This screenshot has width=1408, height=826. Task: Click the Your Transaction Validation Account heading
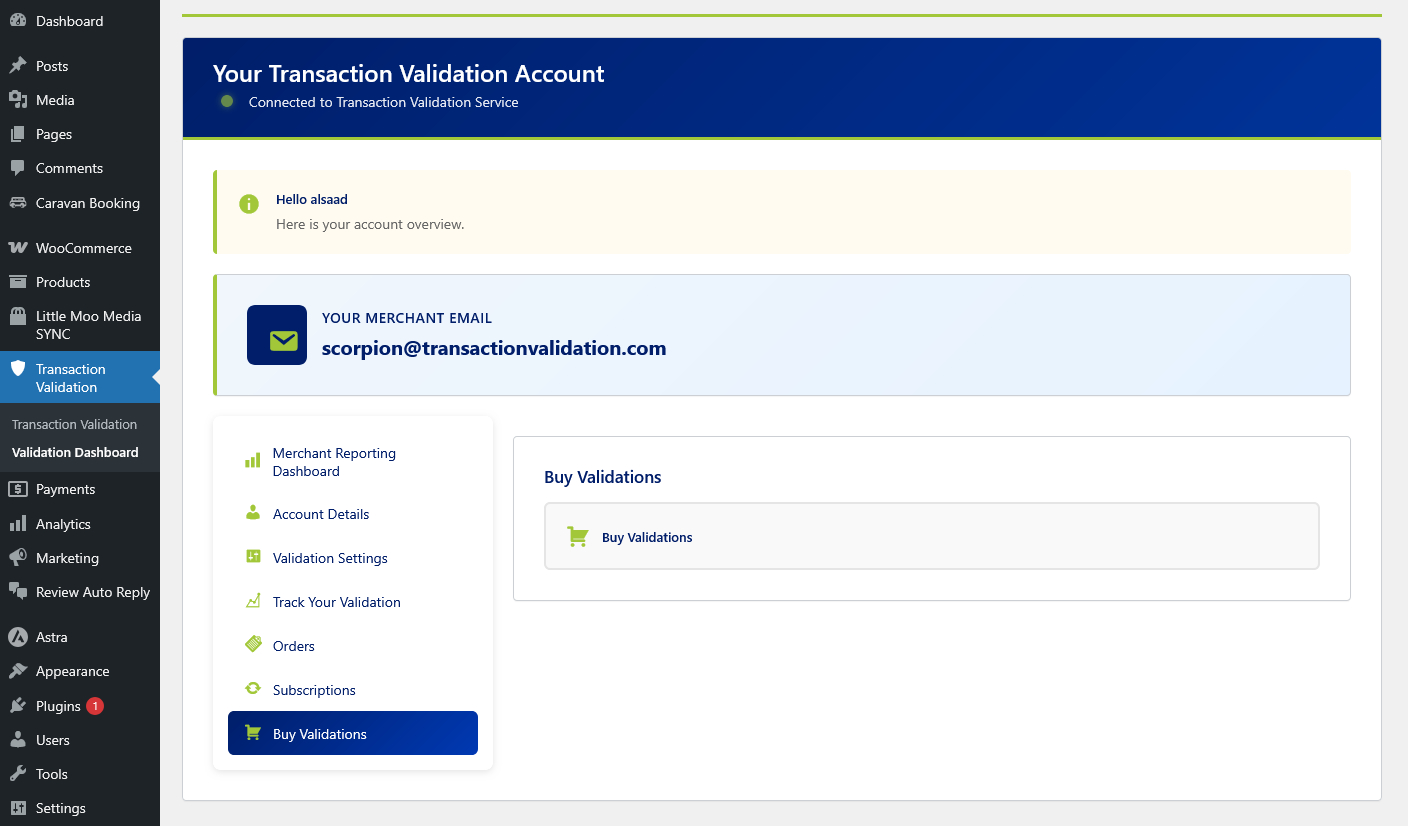[409, 74]
